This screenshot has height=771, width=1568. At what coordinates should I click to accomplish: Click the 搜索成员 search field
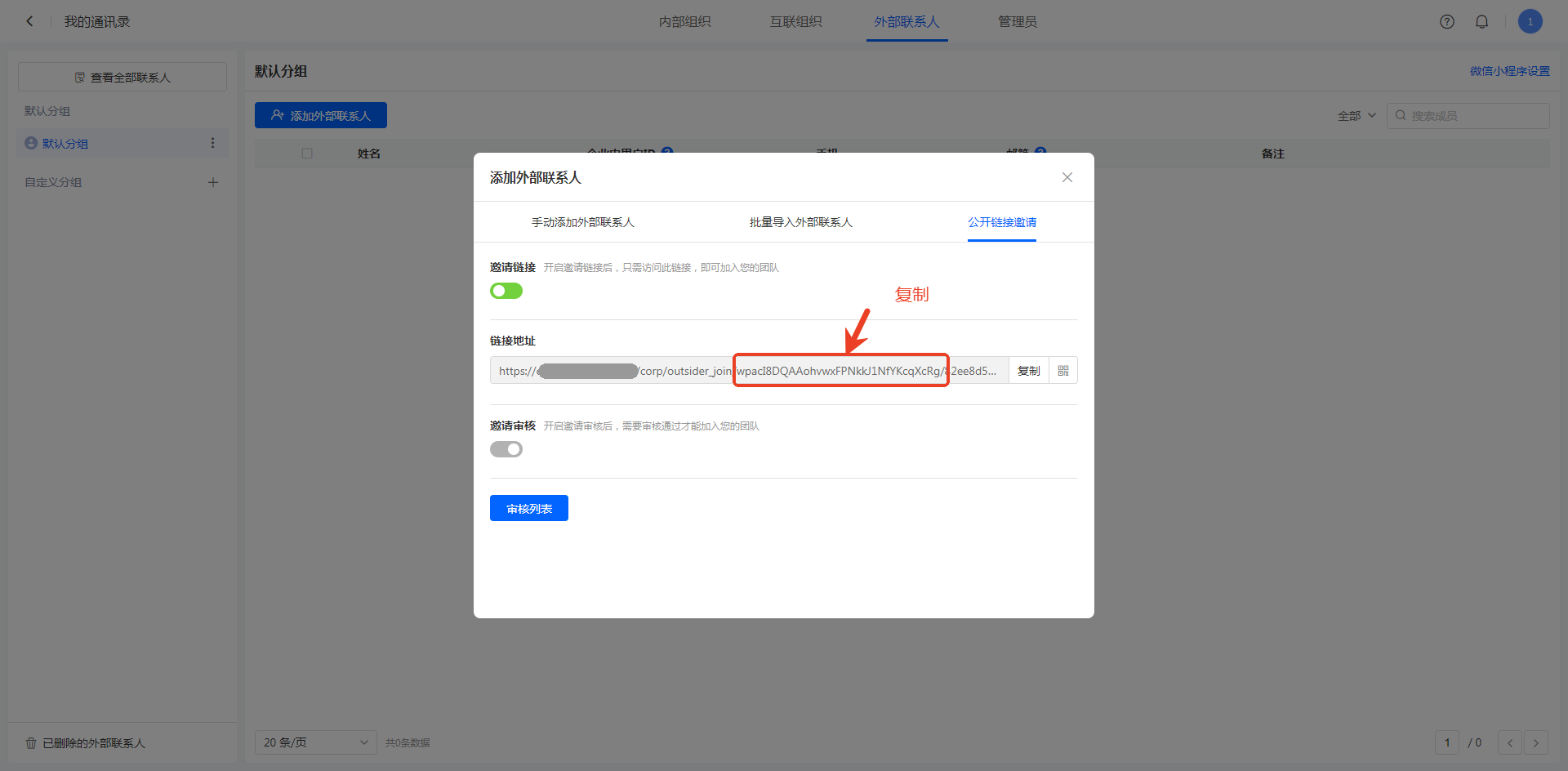pos(1474,116)
